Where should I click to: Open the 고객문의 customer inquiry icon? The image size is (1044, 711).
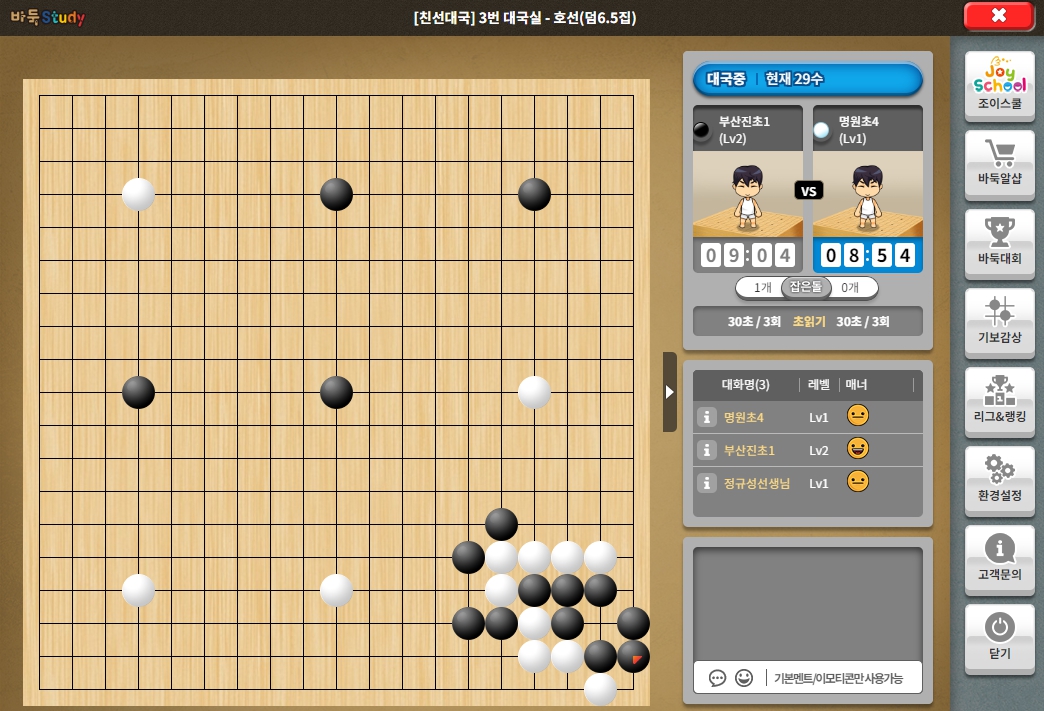click(999, 561)
